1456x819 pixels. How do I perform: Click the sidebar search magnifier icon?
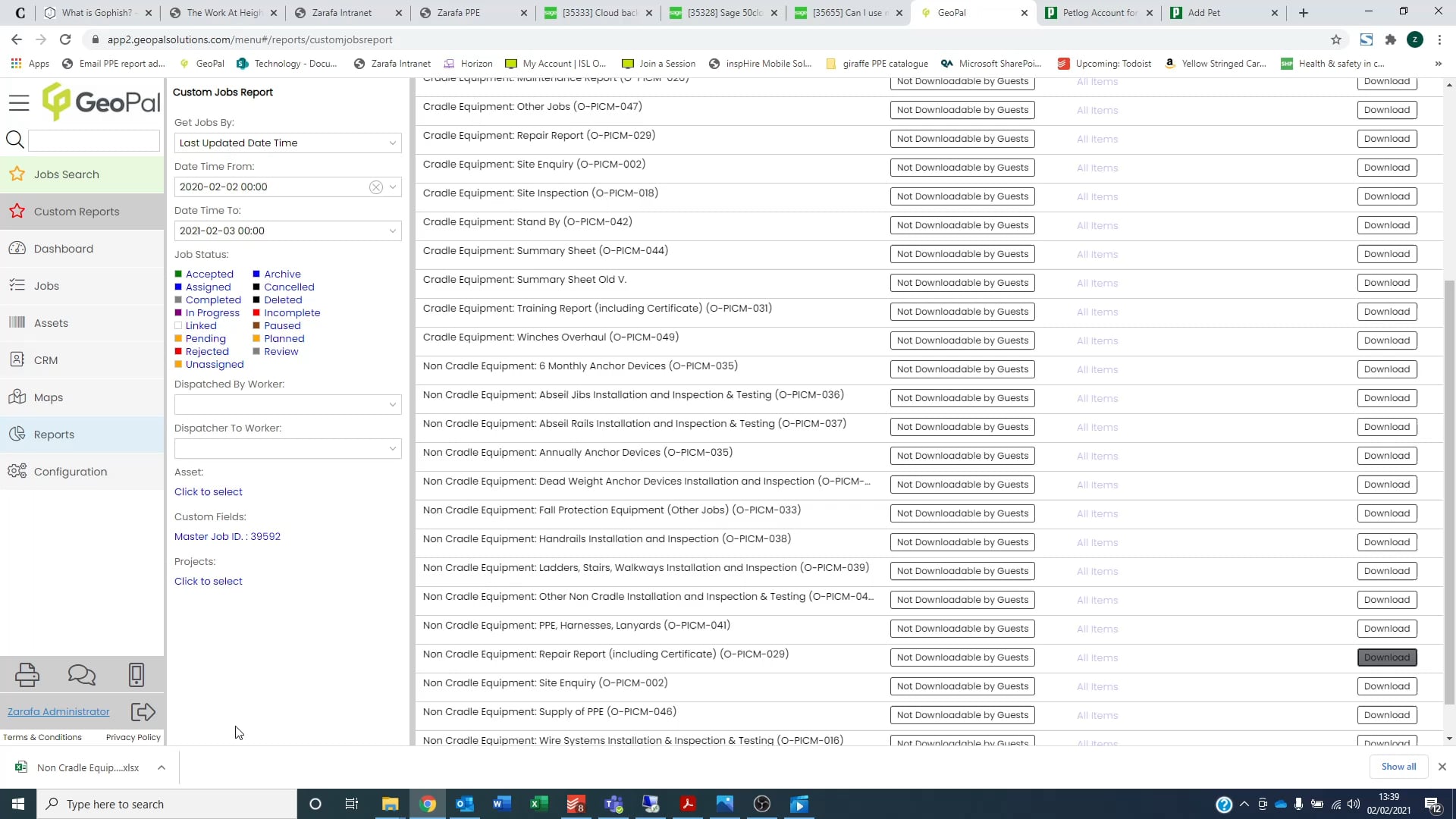[x=14, y=140]
